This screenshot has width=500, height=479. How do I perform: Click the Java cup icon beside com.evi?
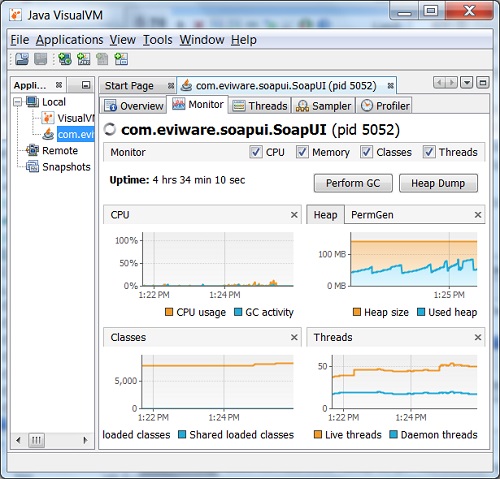click(x=48, y=134)
